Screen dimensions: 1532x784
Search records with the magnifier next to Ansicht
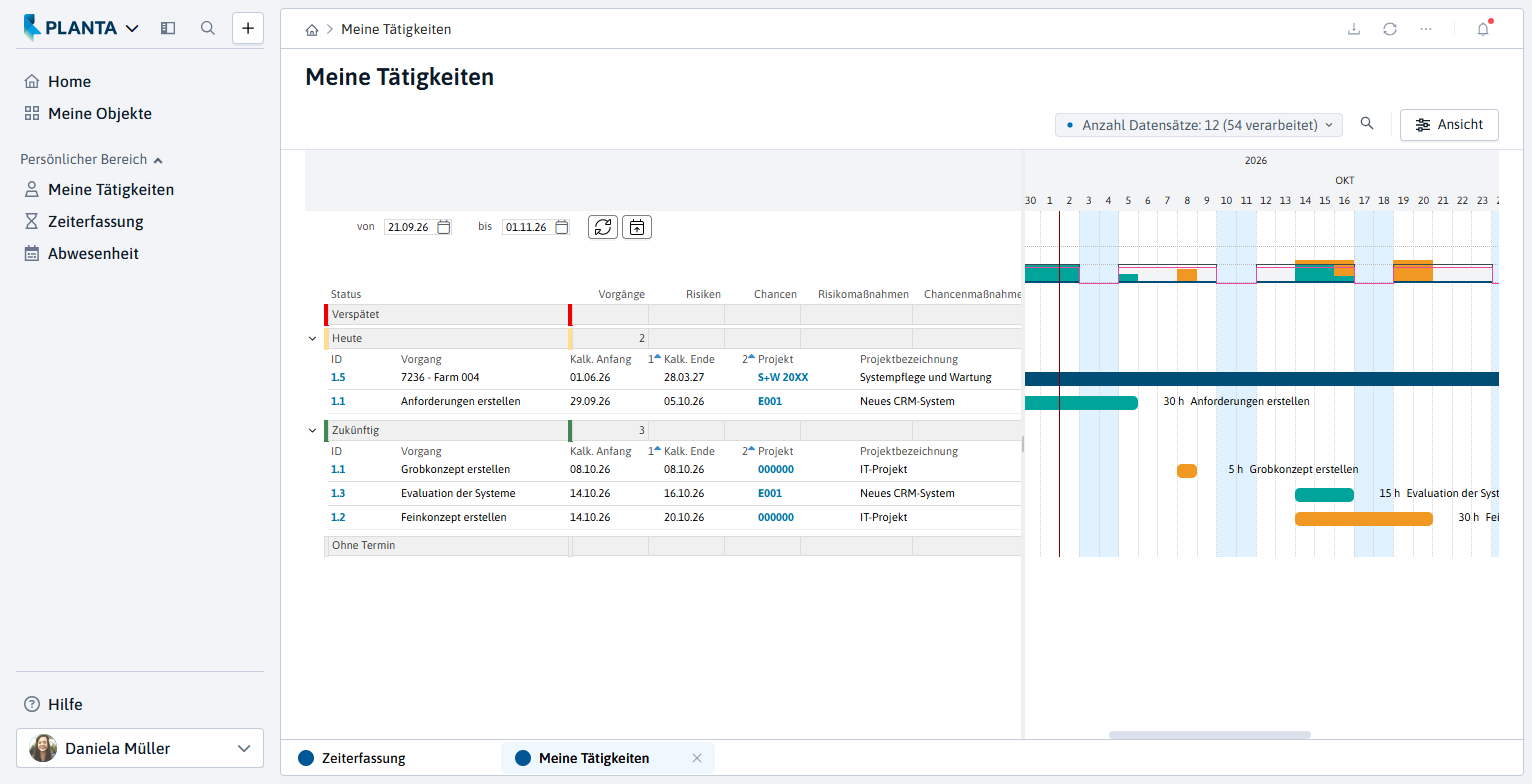(x=1367, y=124)
